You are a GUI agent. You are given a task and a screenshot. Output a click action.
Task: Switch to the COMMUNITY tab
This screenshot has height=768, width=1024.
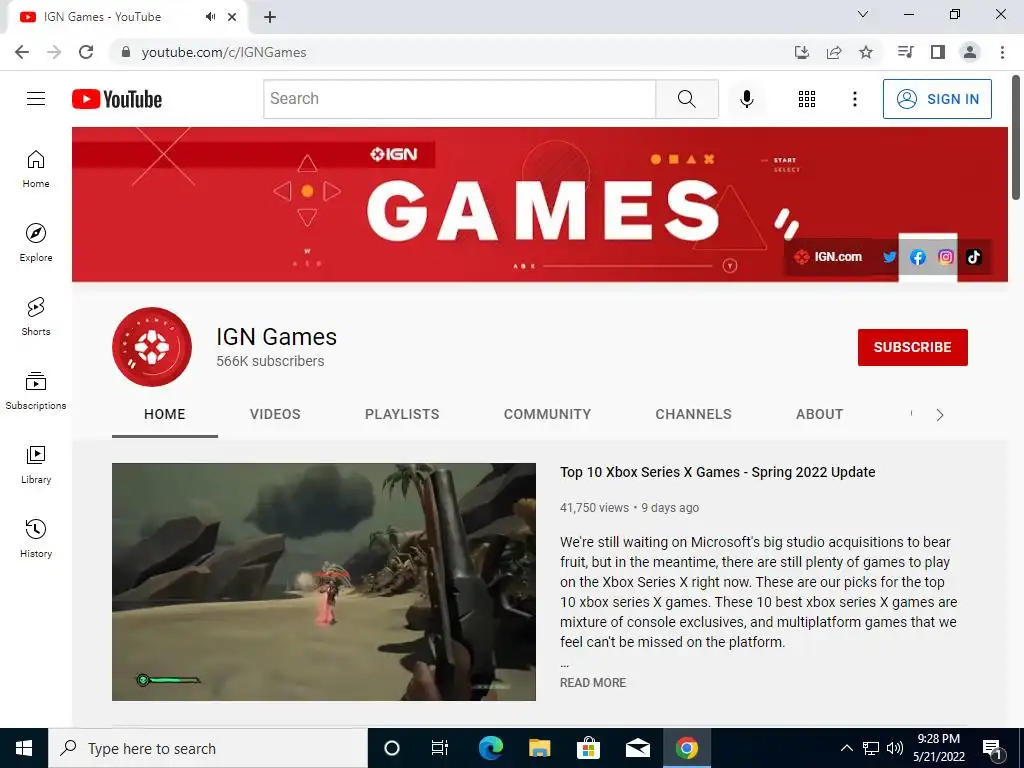(x=547, y=414)
